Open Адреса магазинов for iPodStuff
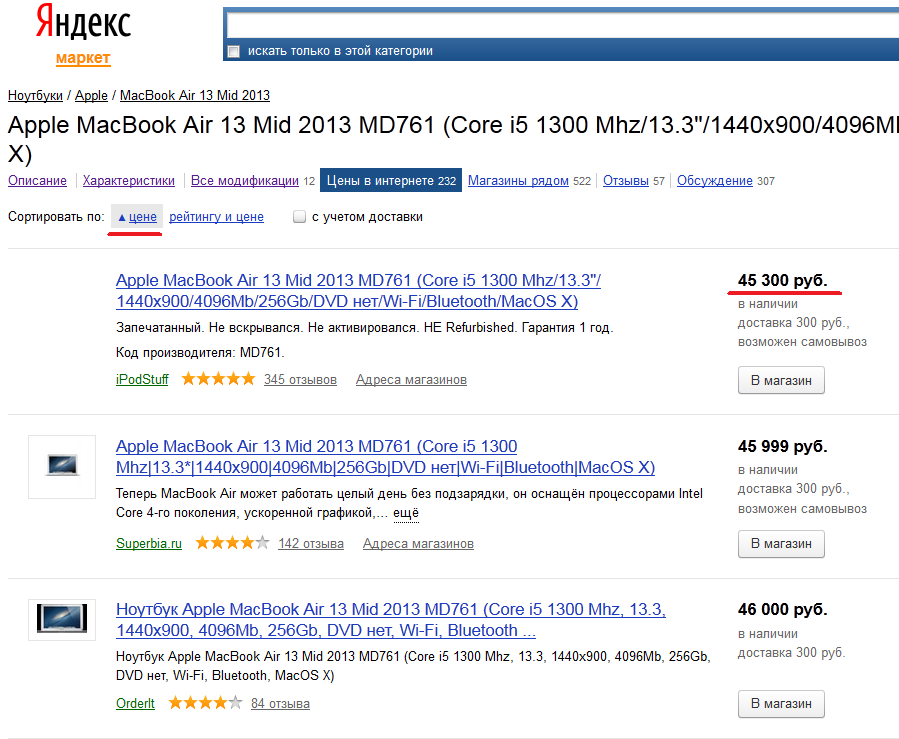Screen dimensions: 899x739 [x=411, y=380]
